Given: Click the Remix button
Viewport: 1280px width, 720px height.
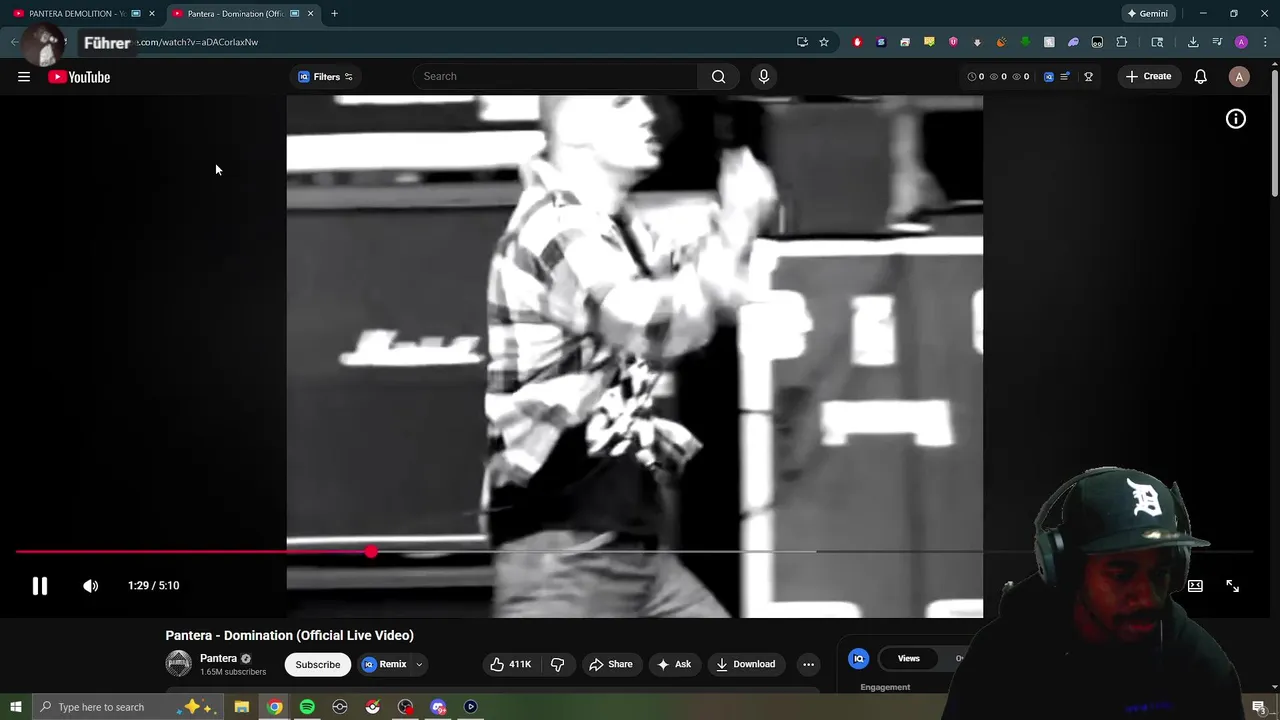Looking at the screenshot, I should 385,664.
